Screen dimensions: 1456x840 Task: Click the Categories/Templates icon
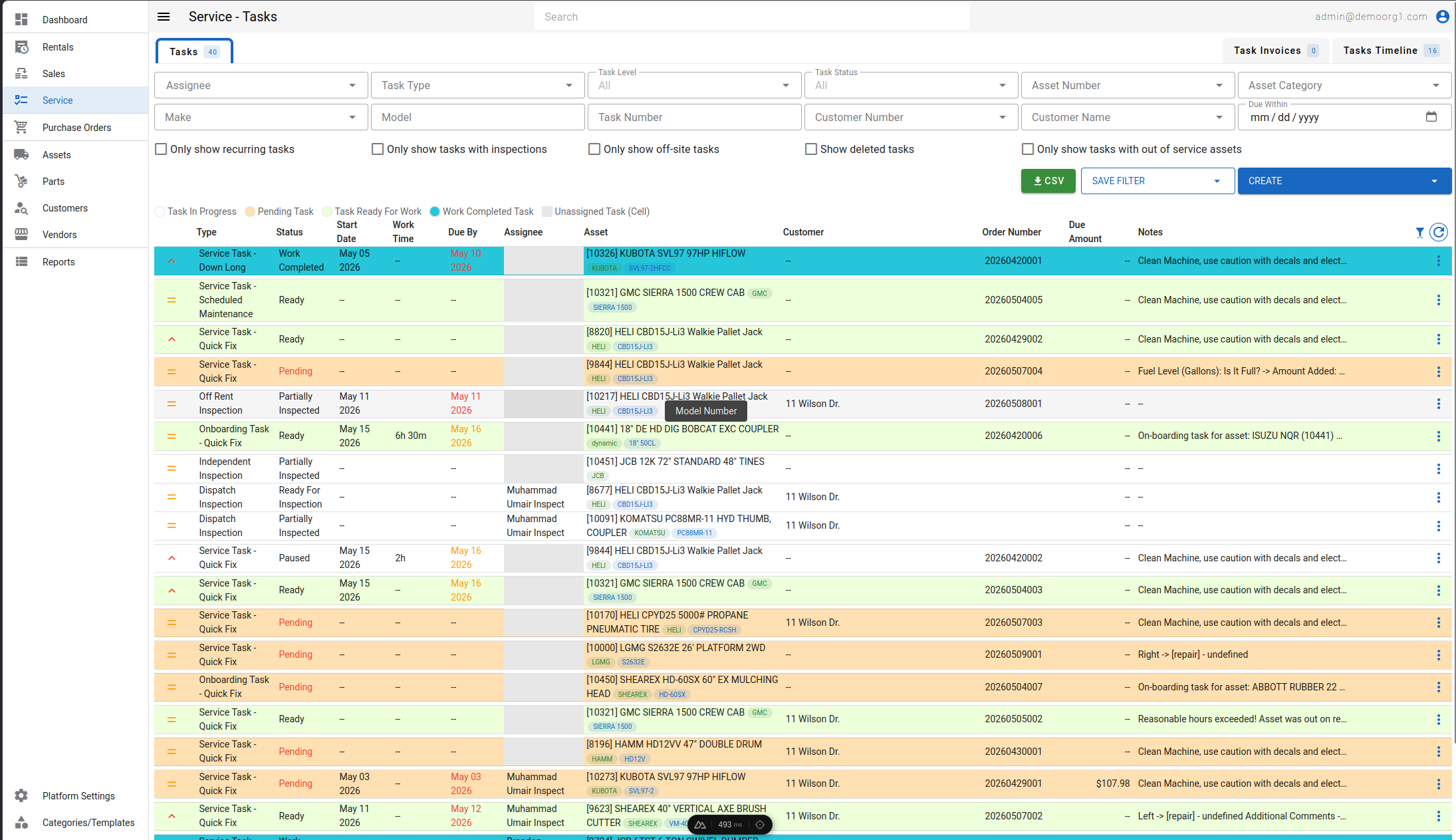pyautogui.click(x=21, y=823)
